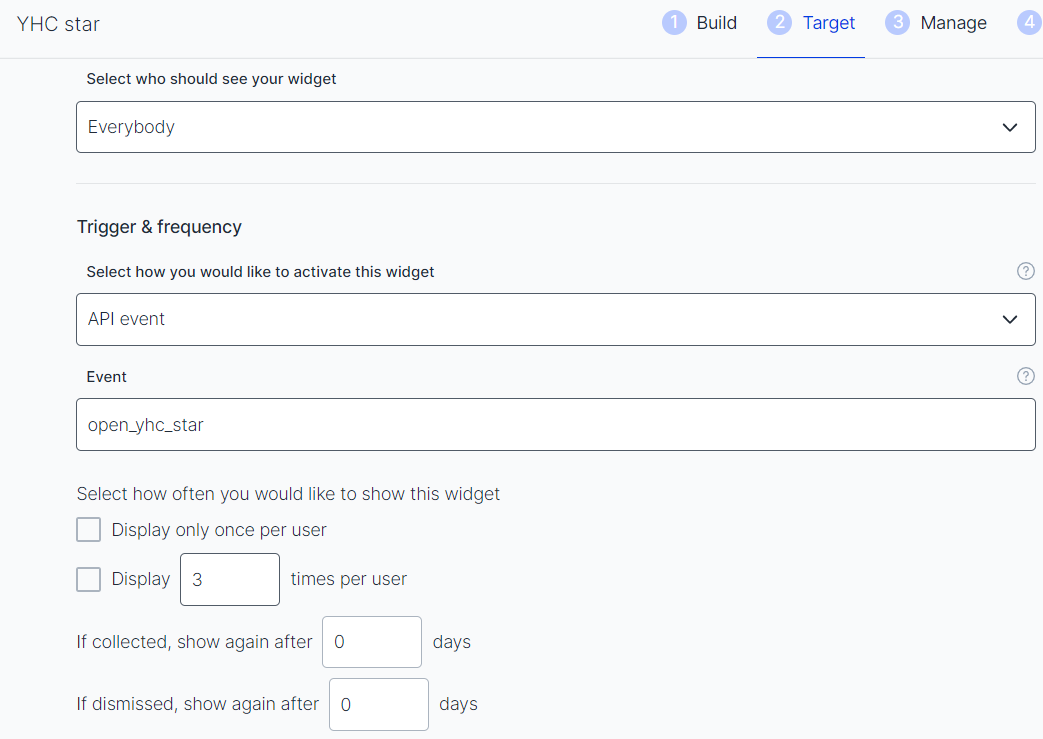1043x739 pixels.
Task: Open the Everybody audience dropdown
Action: [x=540, y=127]
